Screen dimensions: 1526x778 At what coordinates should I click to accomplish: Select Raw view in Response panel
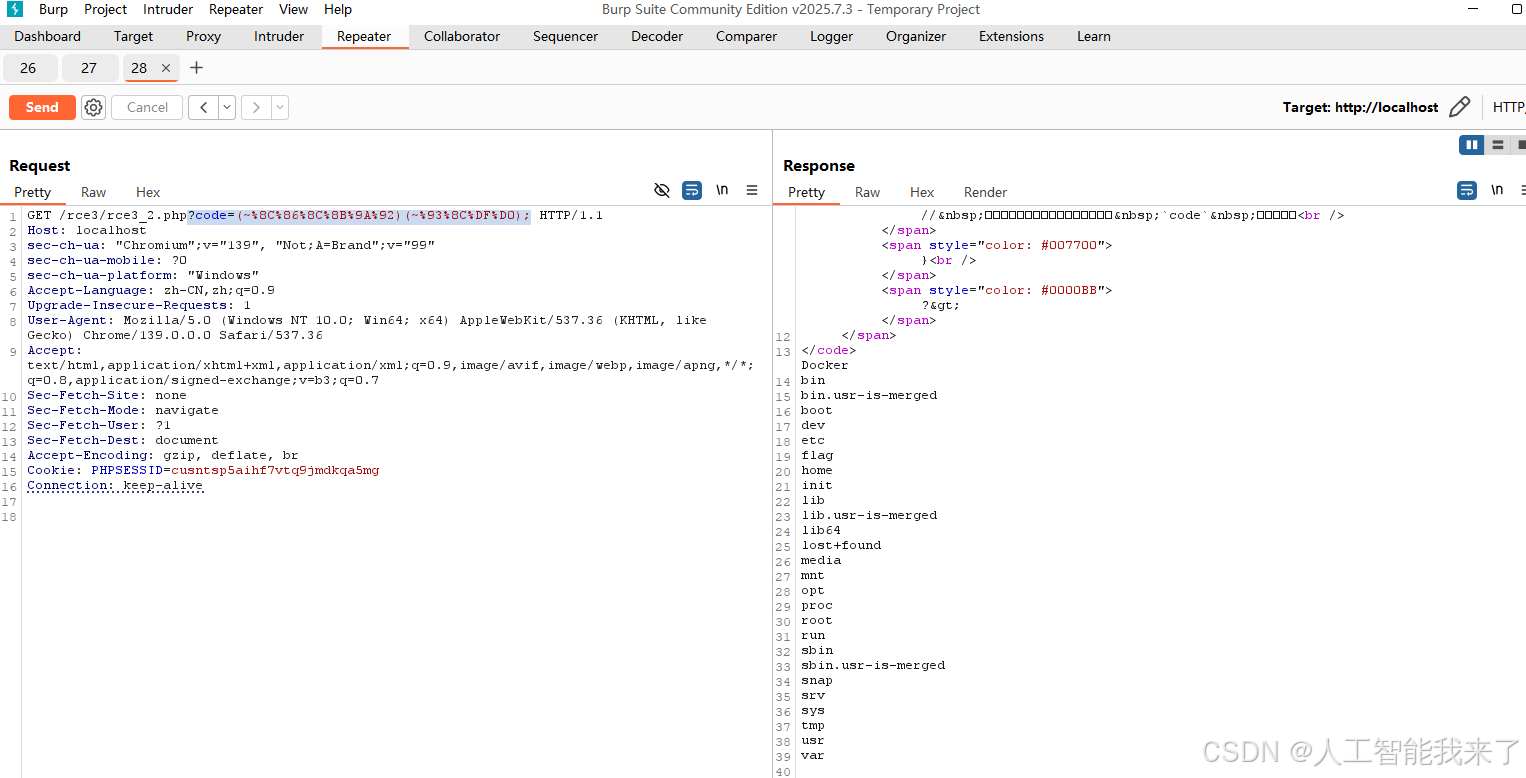(x=867, y=192)
